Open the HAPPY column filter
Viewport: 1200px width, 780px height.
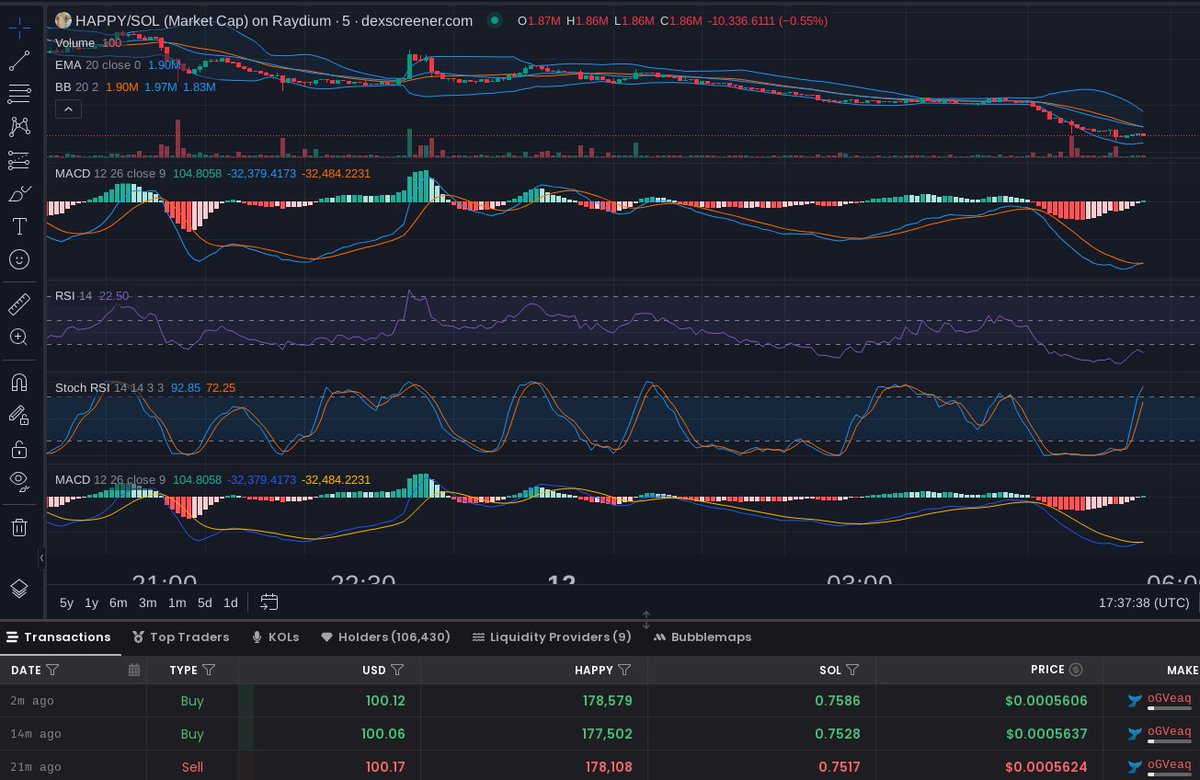pyautogui.click(x=625, y=670)
